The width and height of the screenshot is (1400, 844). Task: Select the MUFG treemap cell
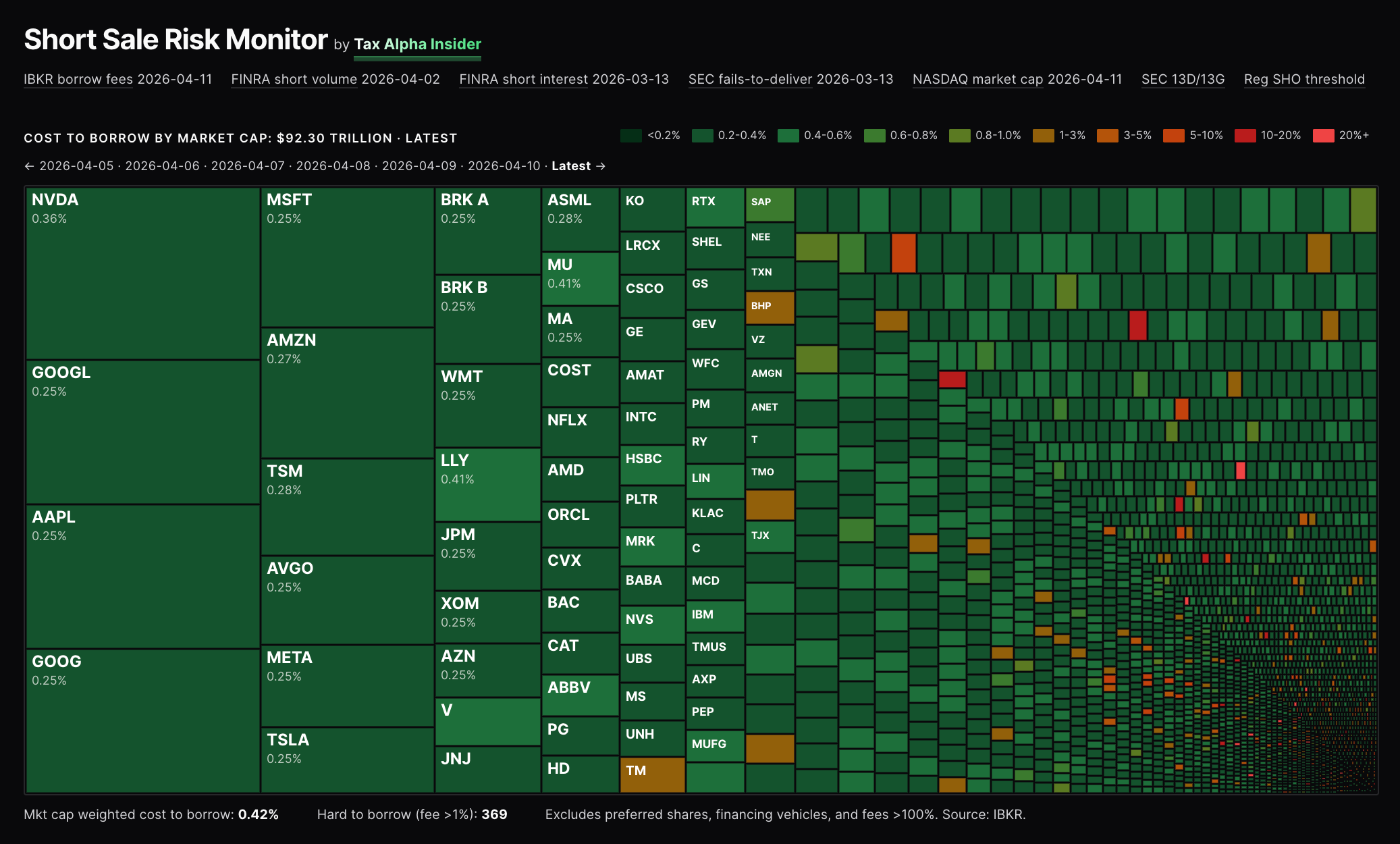coord(715,746)
